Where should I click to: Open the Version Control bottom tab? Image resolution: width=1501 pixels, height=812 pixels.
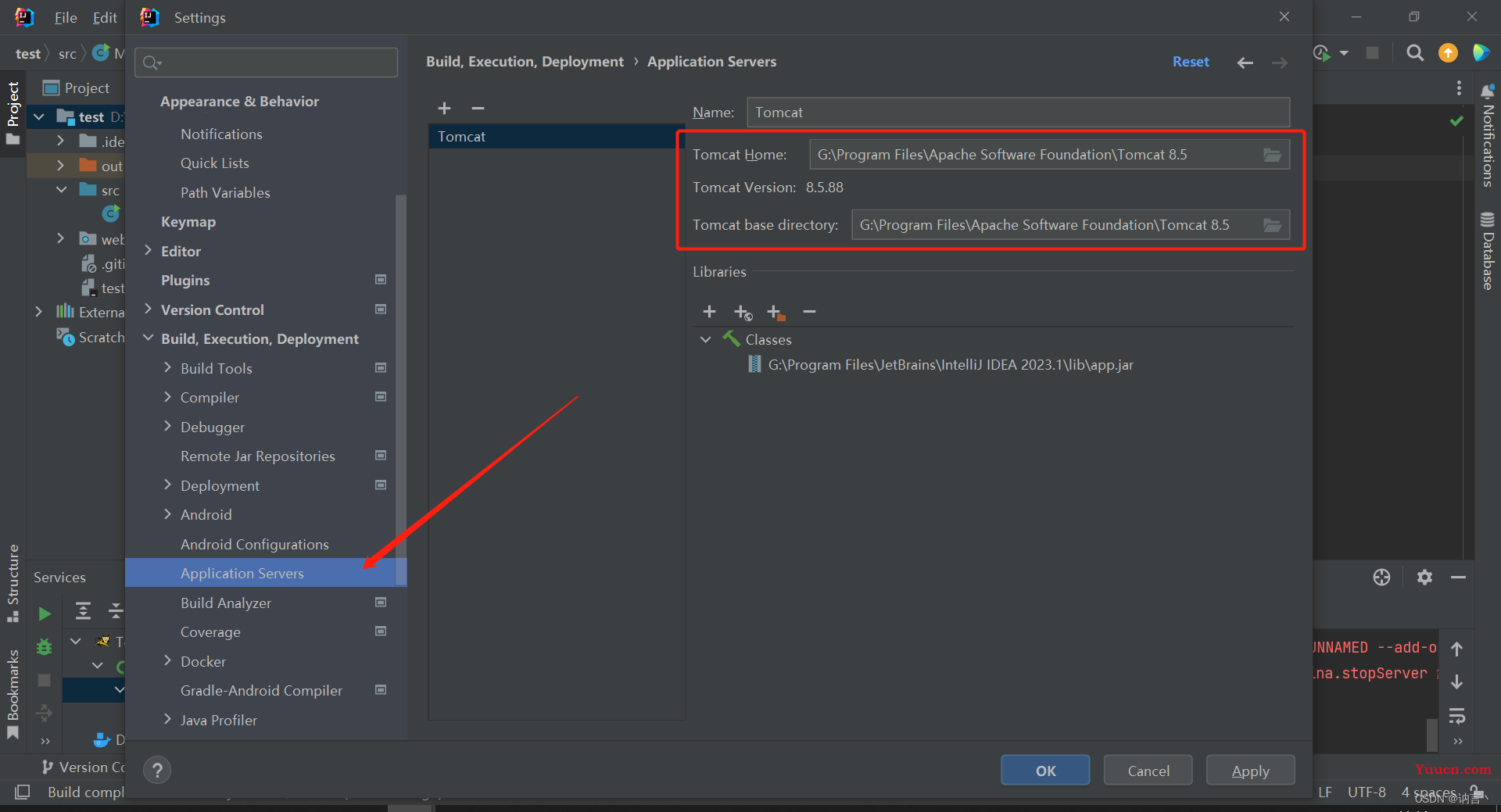click(82, 767)
